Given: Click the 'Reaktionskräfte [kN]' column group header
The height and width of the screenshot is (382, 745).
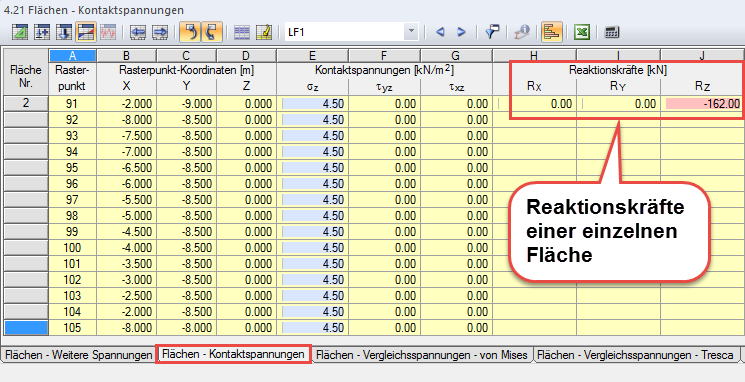Looking at the screenshot, I should pyautogui.click(x=618, y=70).
